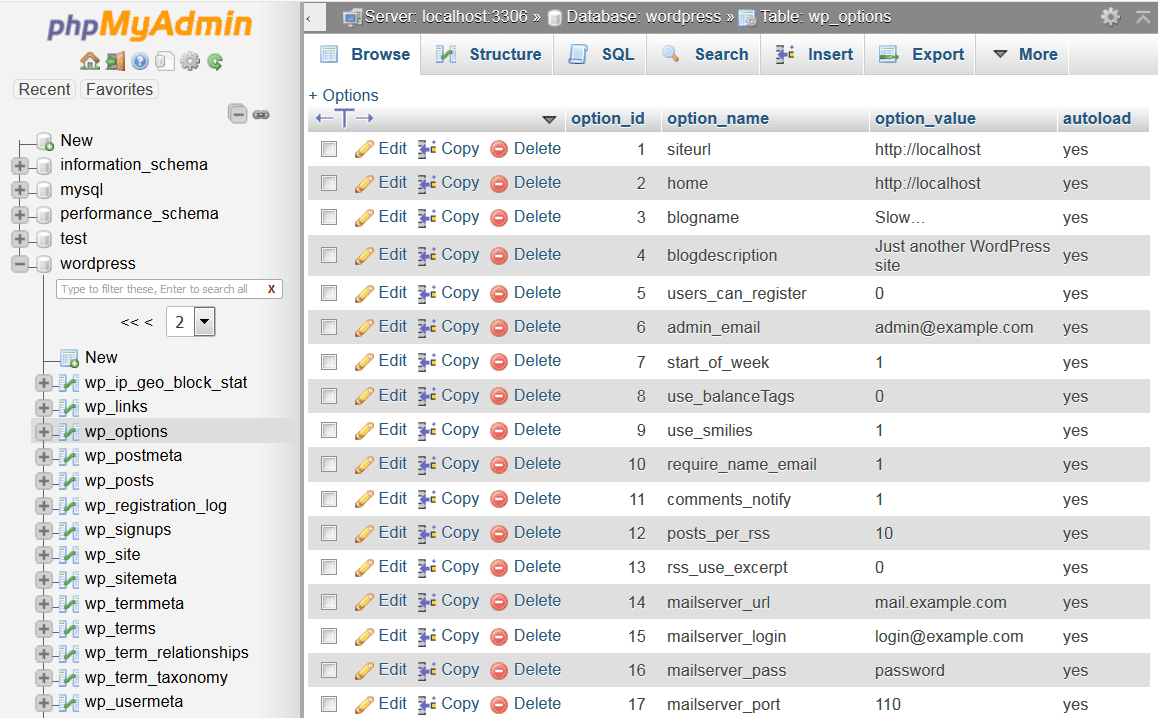
Task: Click pencil Edit icon for siteurl row
Action: pyautogui.click(x=363, y=149)
